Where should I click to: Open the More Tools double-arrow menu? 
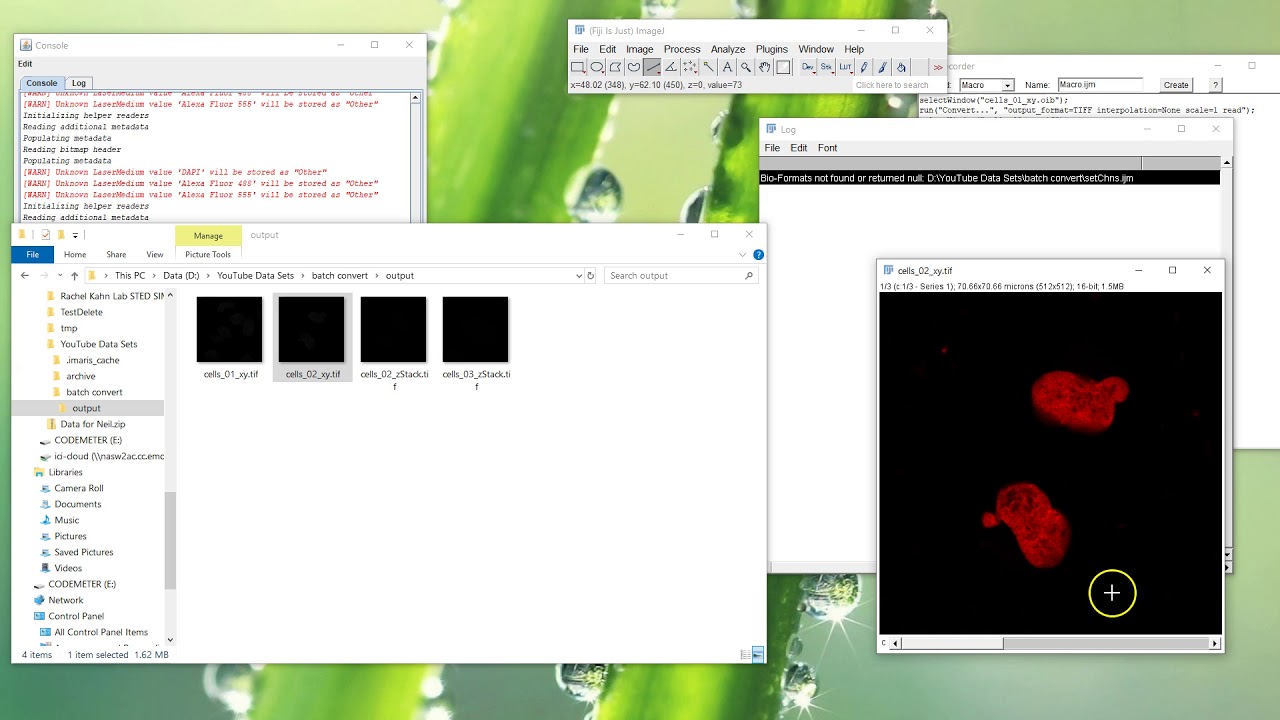937,67
